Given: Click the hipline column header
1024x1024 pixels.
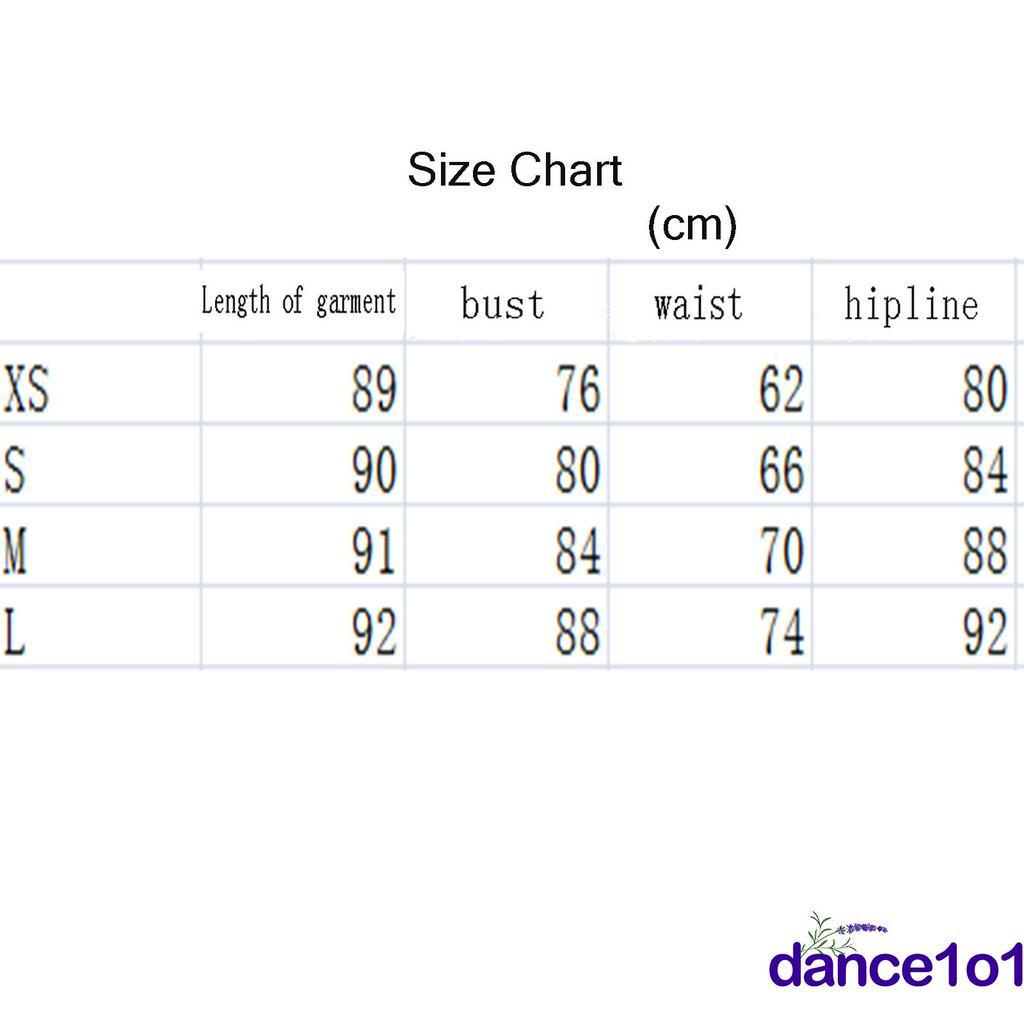Looking at the screenshot, I should [x=910, y=304].
